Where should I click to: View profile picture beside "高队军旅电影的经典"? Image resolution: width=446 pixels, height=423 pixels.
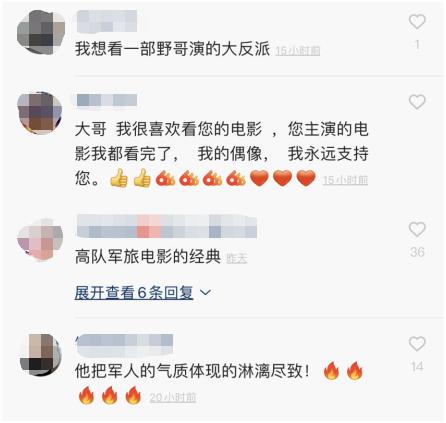pos(40,239)
